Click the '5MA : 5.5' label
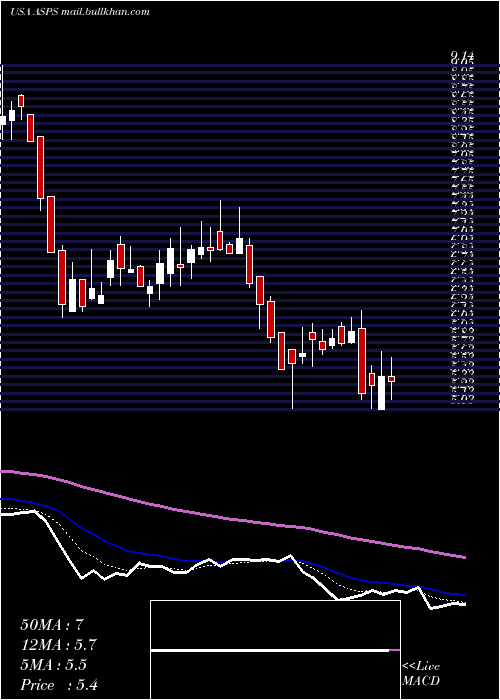This screenshot has height=700, width=500. click(54, 665)
